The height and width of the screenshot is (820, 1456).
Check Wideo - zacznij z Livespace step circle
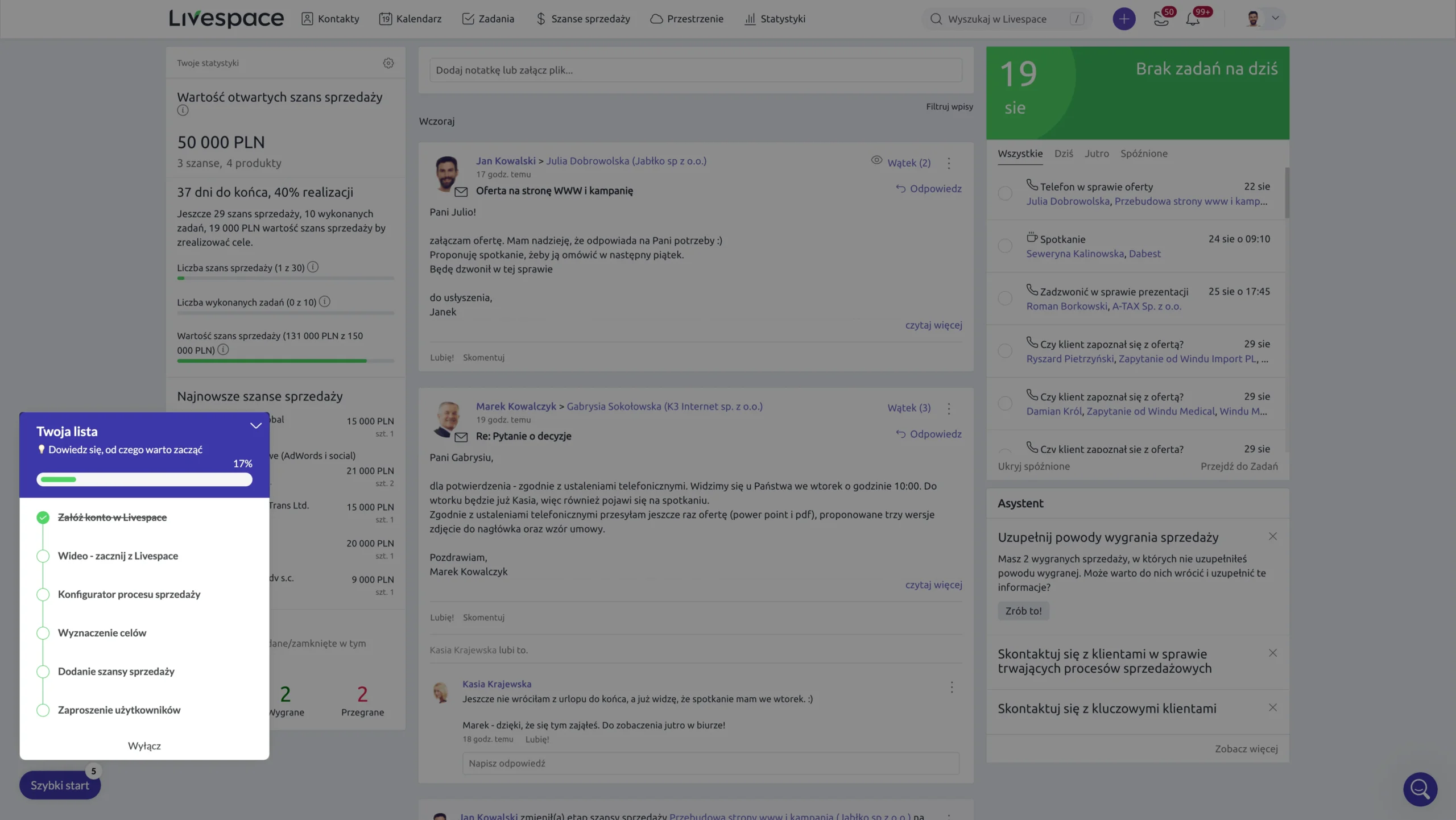[43, 556]
